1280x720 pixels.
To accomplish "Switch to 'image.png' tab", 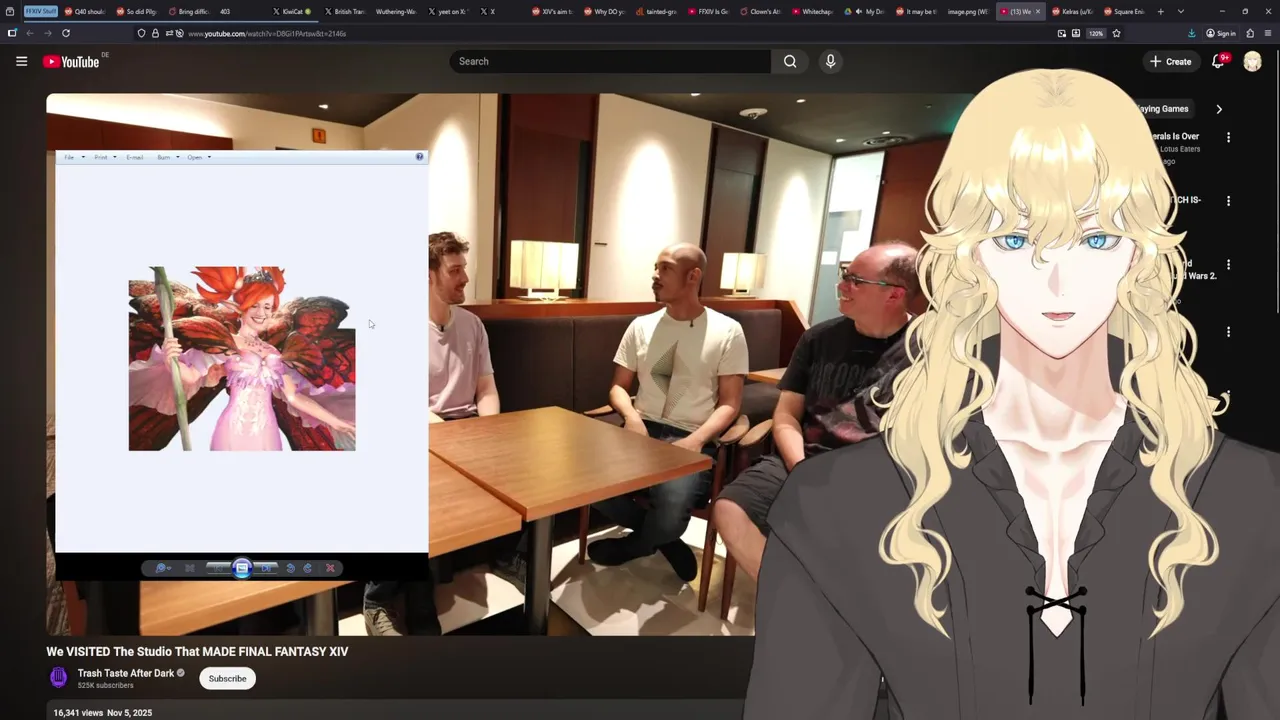I will point(968,11).
